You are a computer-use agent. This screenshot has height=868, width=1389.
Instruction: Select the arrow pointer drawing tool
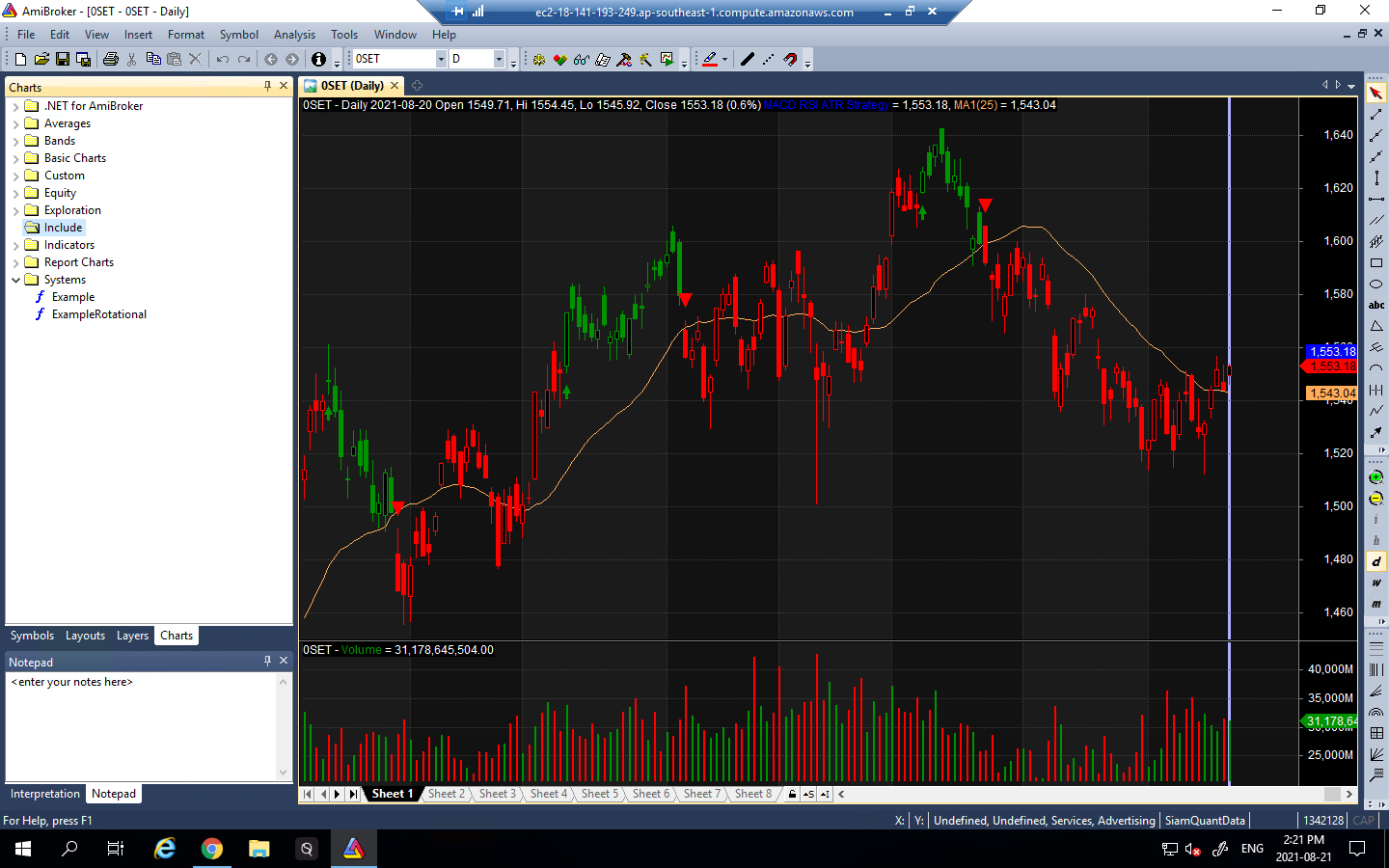(1376, 94)
